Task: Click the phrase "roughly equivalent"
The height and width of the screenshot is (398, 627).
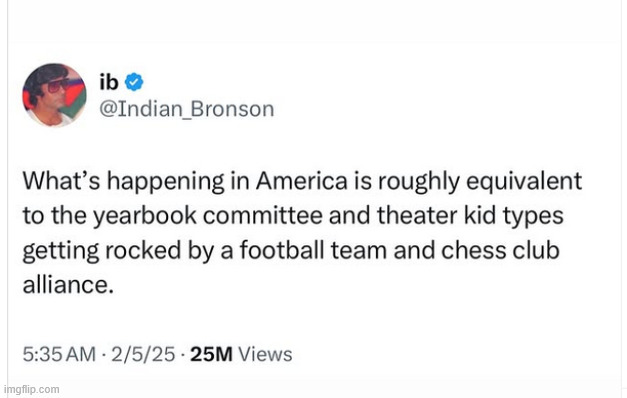Action: click(479, 182)
